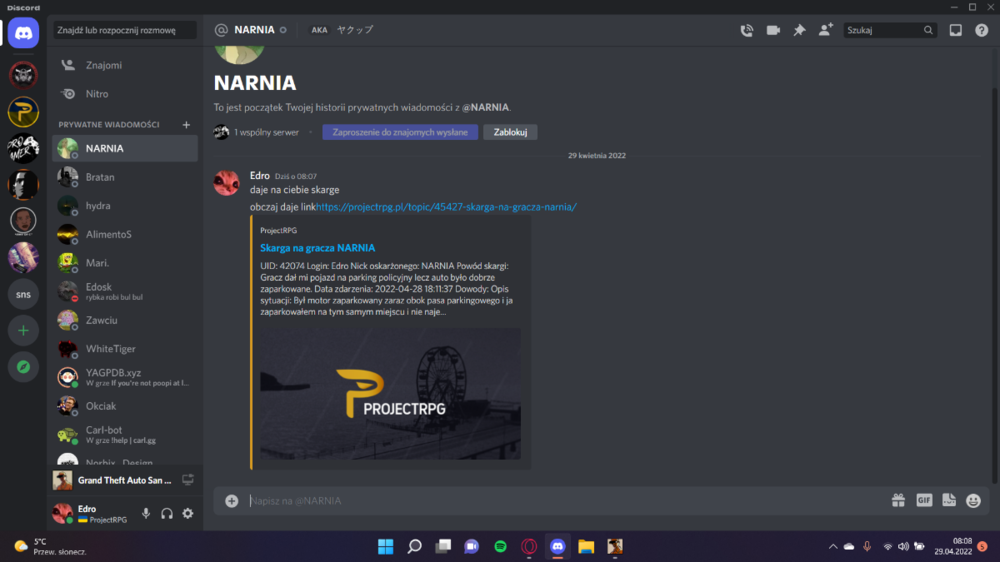Viewport: 1000px width, 562px height.
Task: Open Discord user settings gear
Action: point(188,514)
